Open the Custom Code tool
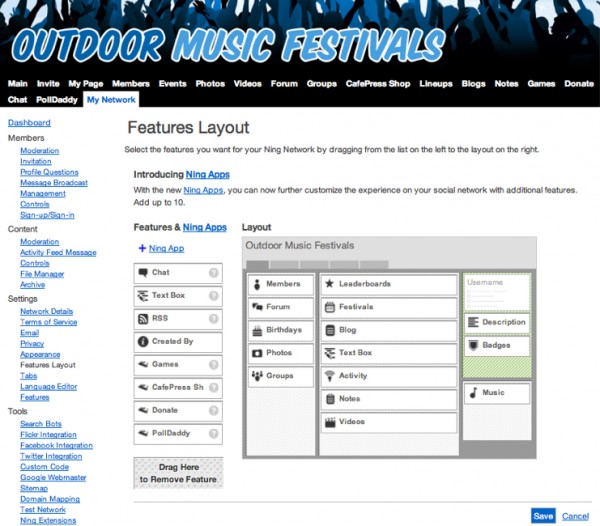The width and height of the screenshot is (600, 526). point(45,467)
